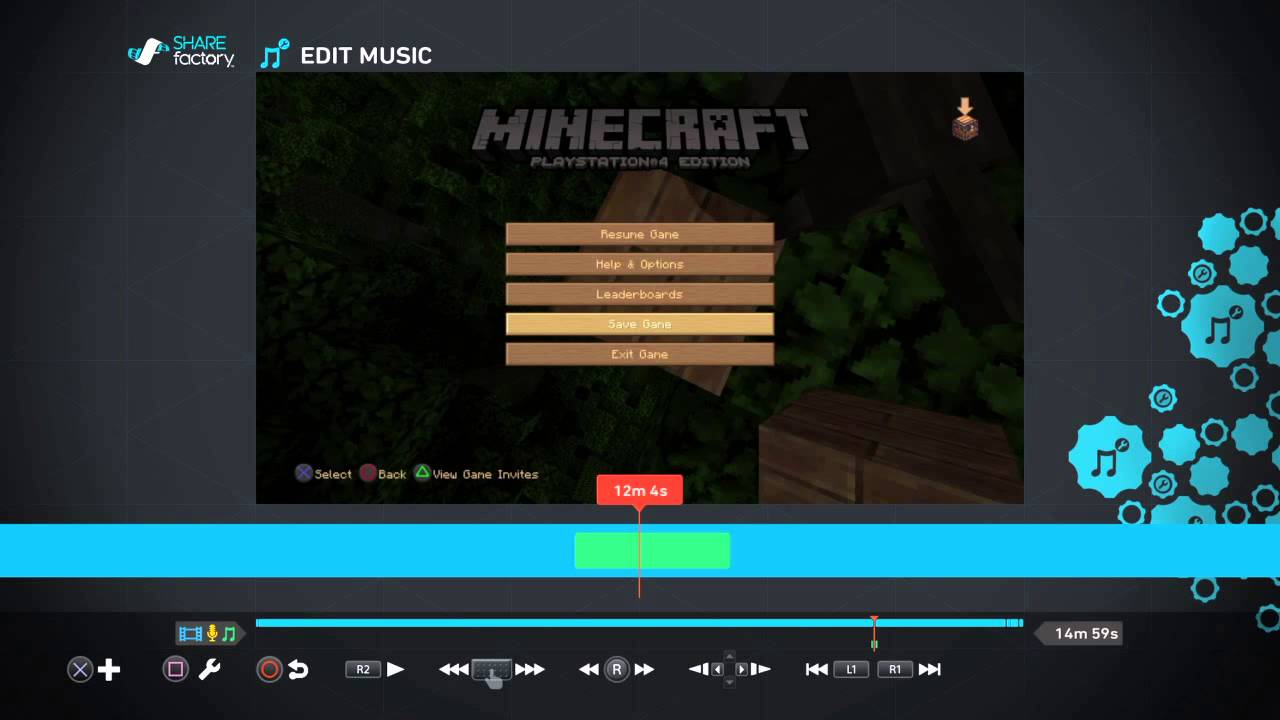
Task: Click the cross button icon for Add
Action: click(80, 670)
